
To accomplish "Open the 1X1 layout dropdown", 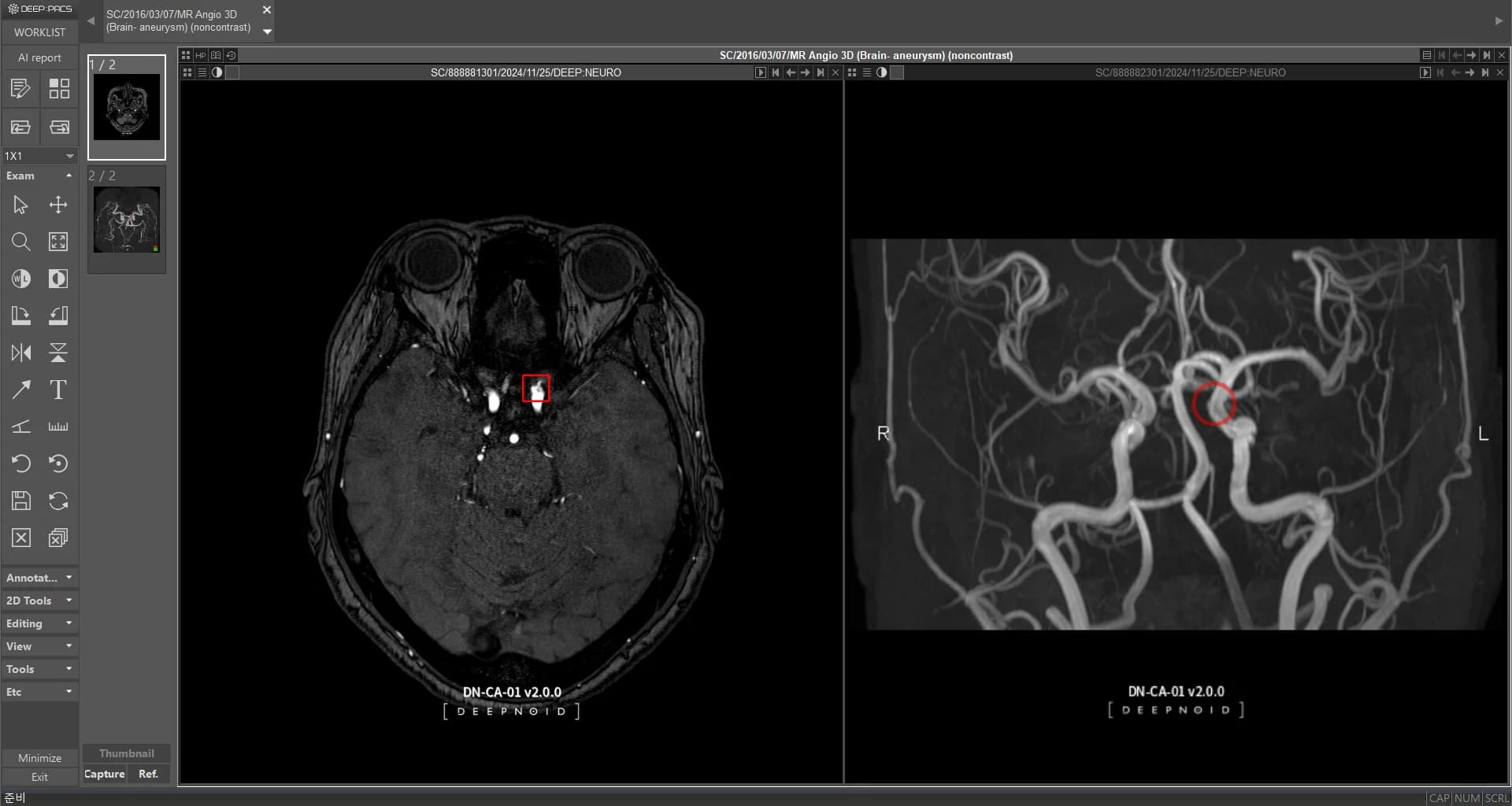I will coord(39,156).
